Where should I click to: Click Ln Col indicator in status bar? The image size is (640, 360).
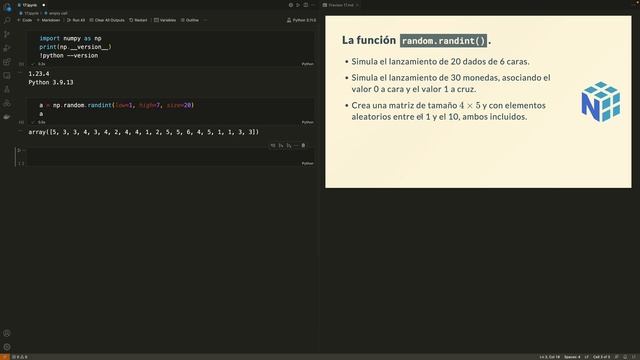[x=549, y=357]
